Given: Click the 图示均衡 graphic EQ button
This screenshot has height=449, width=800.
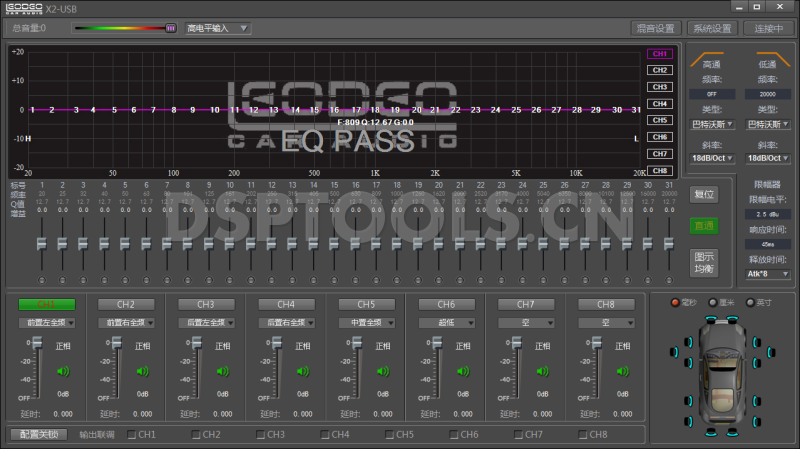Looking at the screenshot, I should [704, 263].
